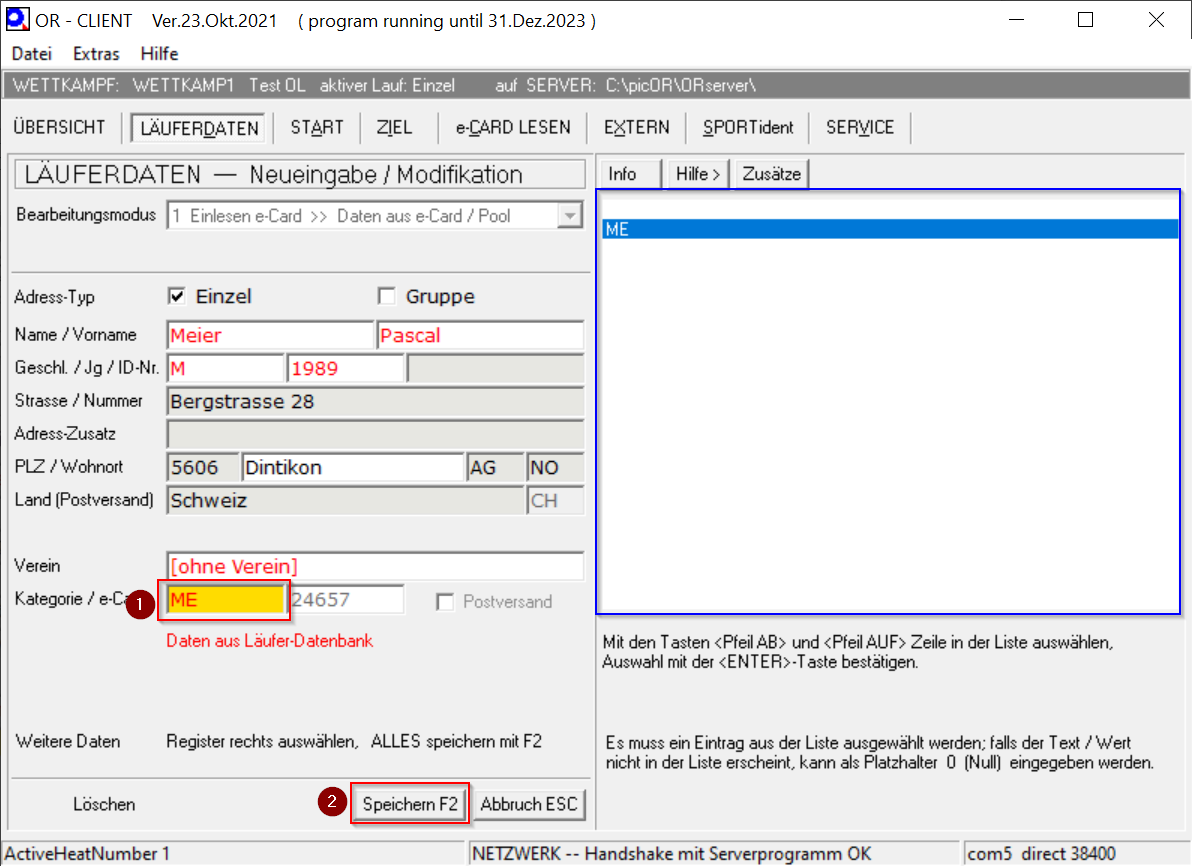Open the Hilfe menu
The image size is (1192, 866).
coord(159,54)
